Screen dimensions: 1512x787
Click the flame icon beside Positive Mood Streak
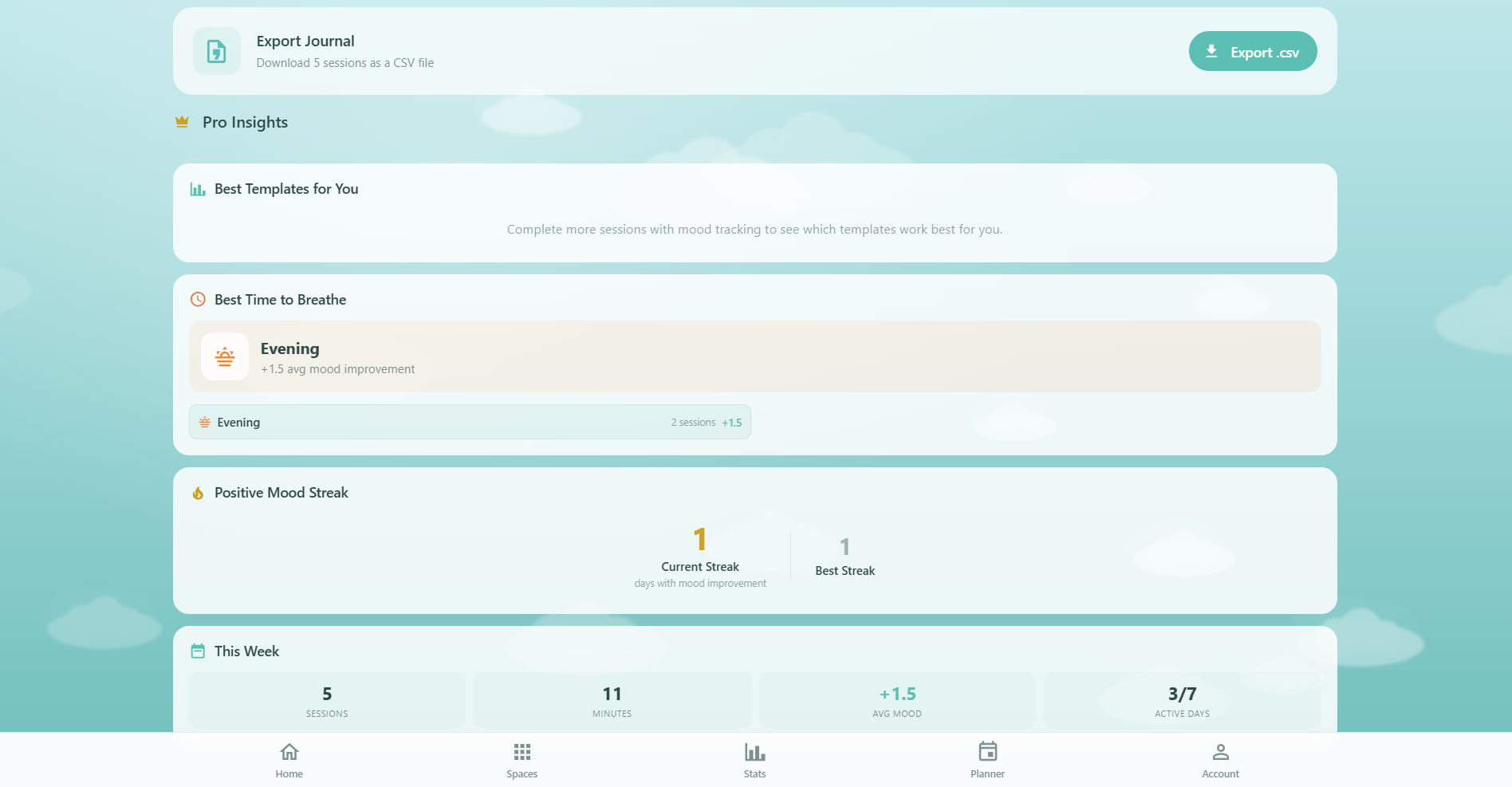click(197, 493)
